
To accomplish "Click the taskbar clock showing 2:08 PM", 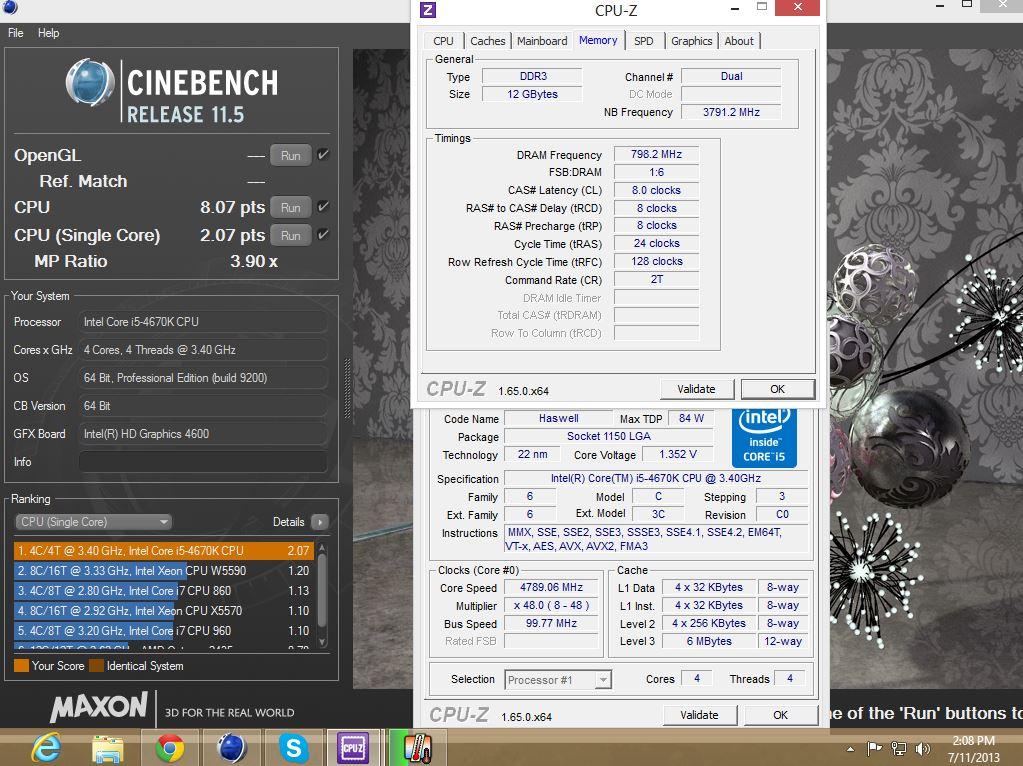I will tap(973, 741).
